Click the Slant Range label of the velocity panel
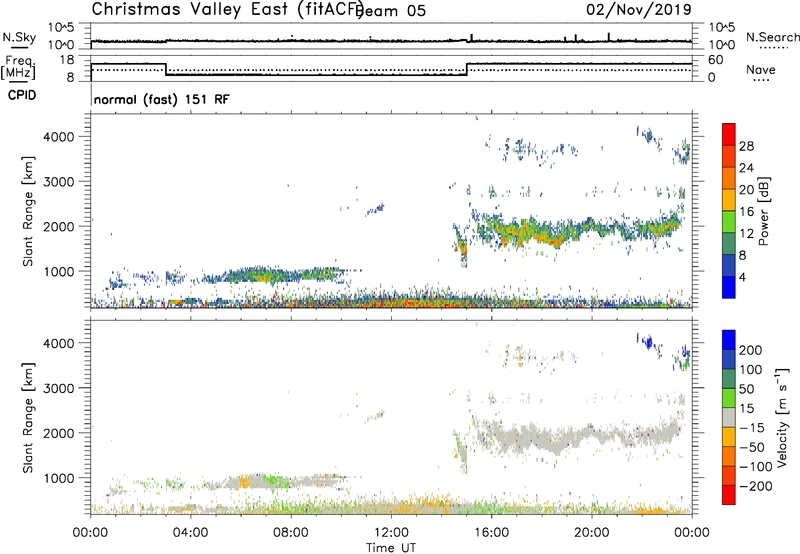The height and width of the screenshot is (554, 800). click(28, 418)
